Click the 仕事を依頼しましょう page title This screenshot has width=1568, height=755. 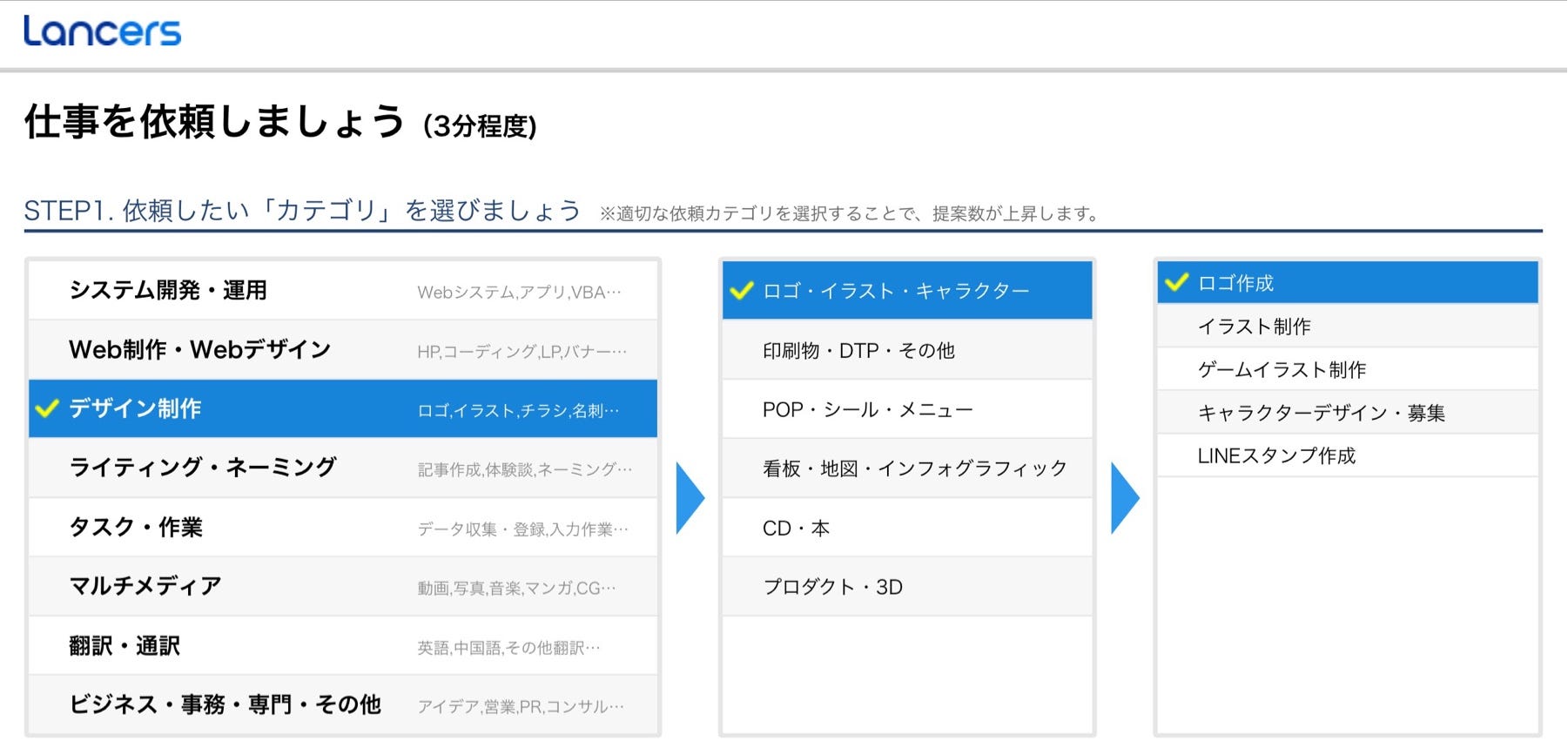[214, 121]
